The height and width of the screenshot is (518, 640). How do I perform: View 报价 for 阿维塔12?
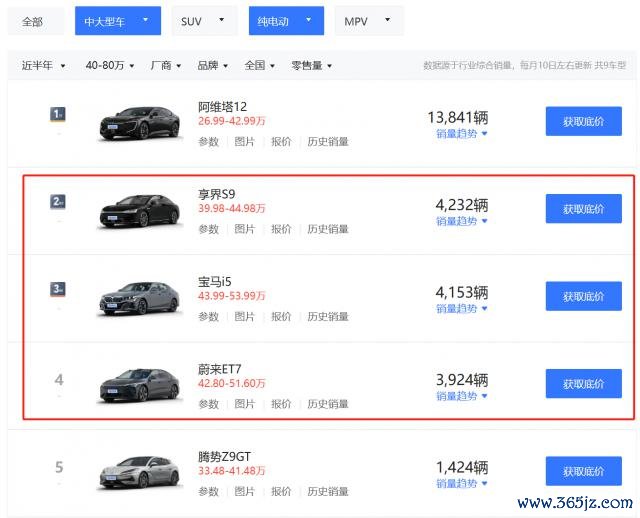pyautogui.click(x=281, y=142)
